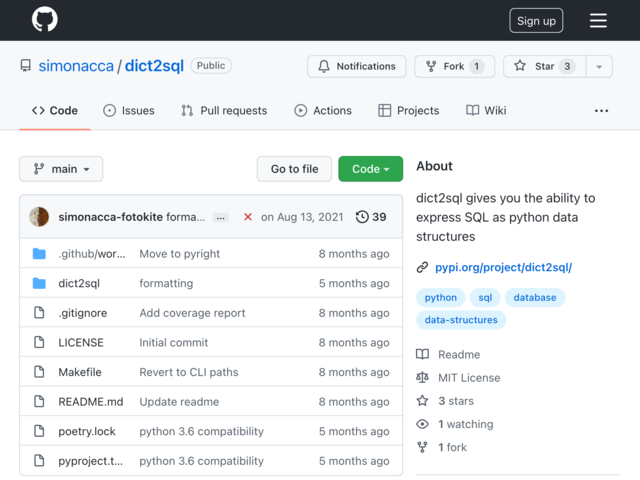640x480 pixels.
Task: Open the Pull requests tab
Action: point(224,111)
